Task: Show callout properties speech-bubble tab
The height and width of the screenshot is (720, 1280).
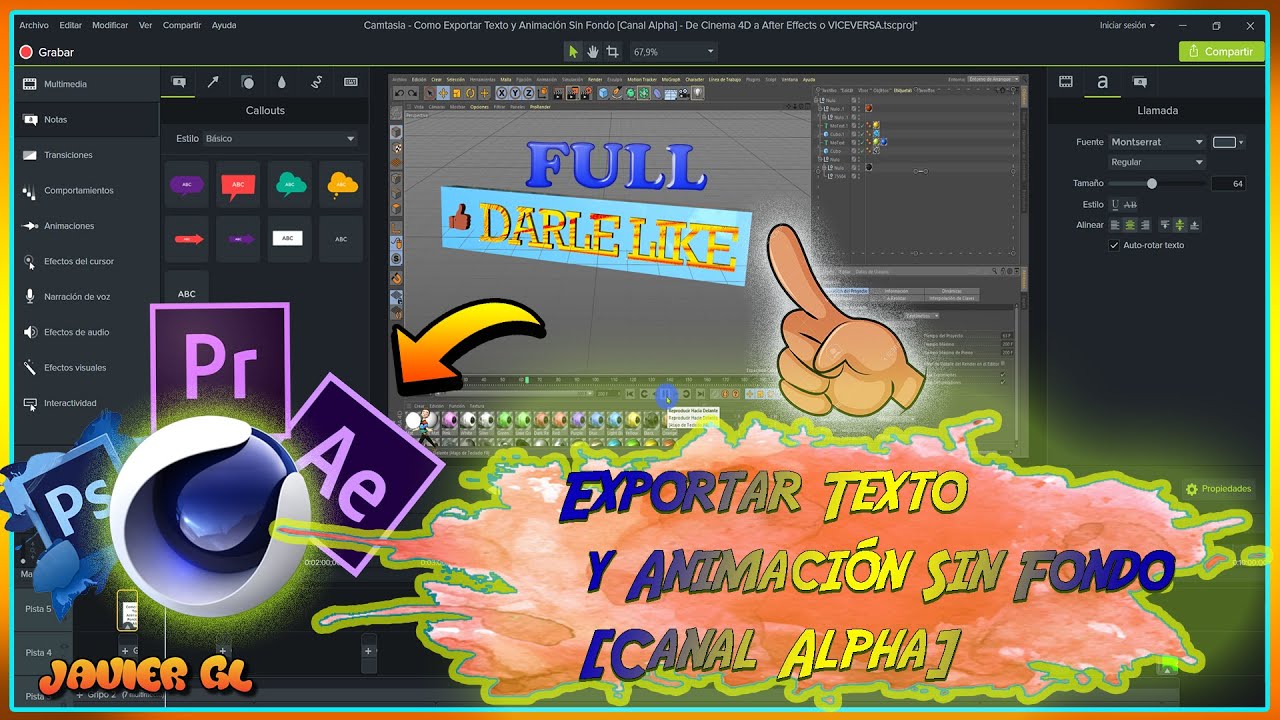Action: point(1139,82)
